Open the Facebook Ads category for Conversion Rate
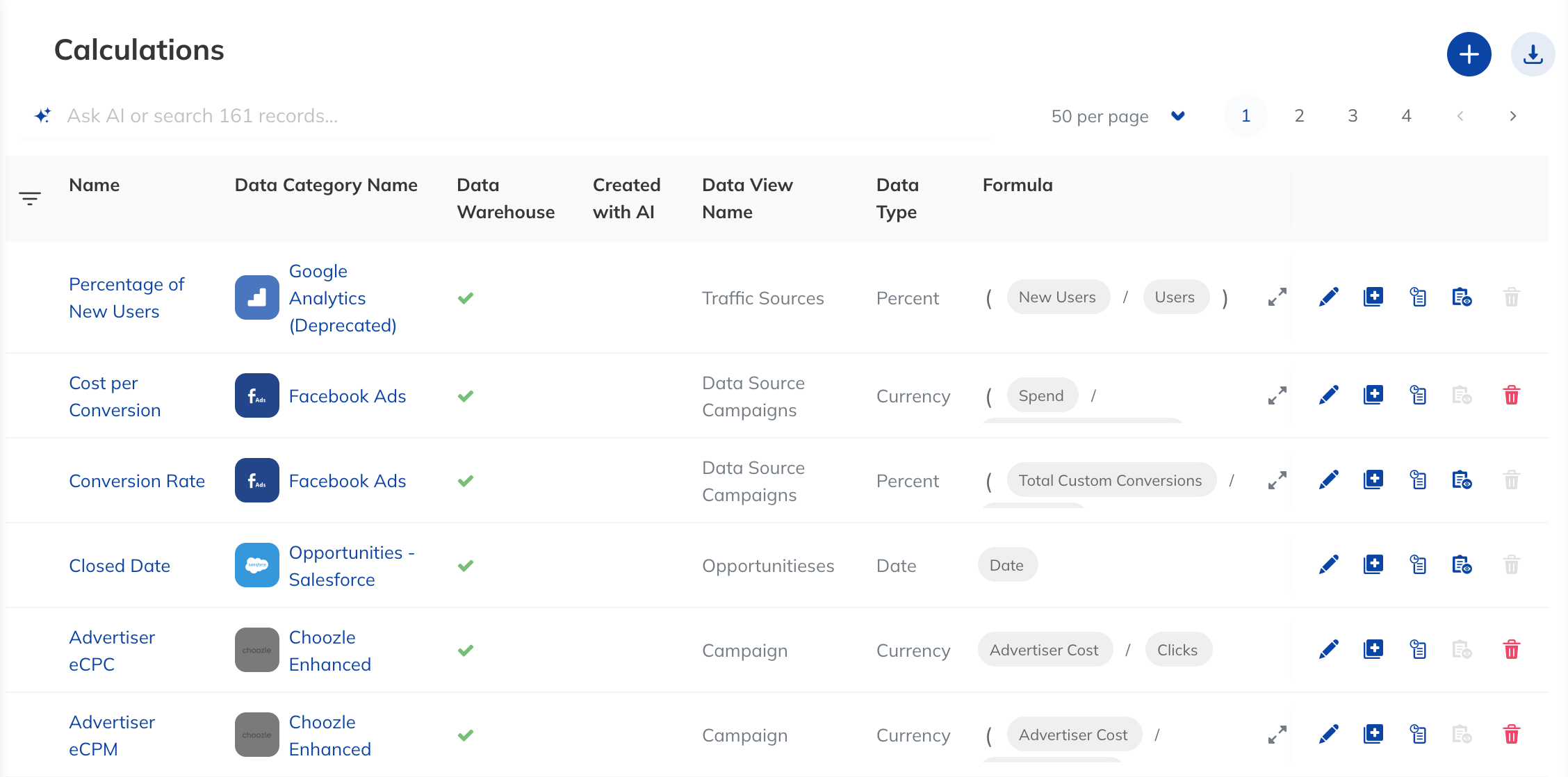 pos(347,481)
